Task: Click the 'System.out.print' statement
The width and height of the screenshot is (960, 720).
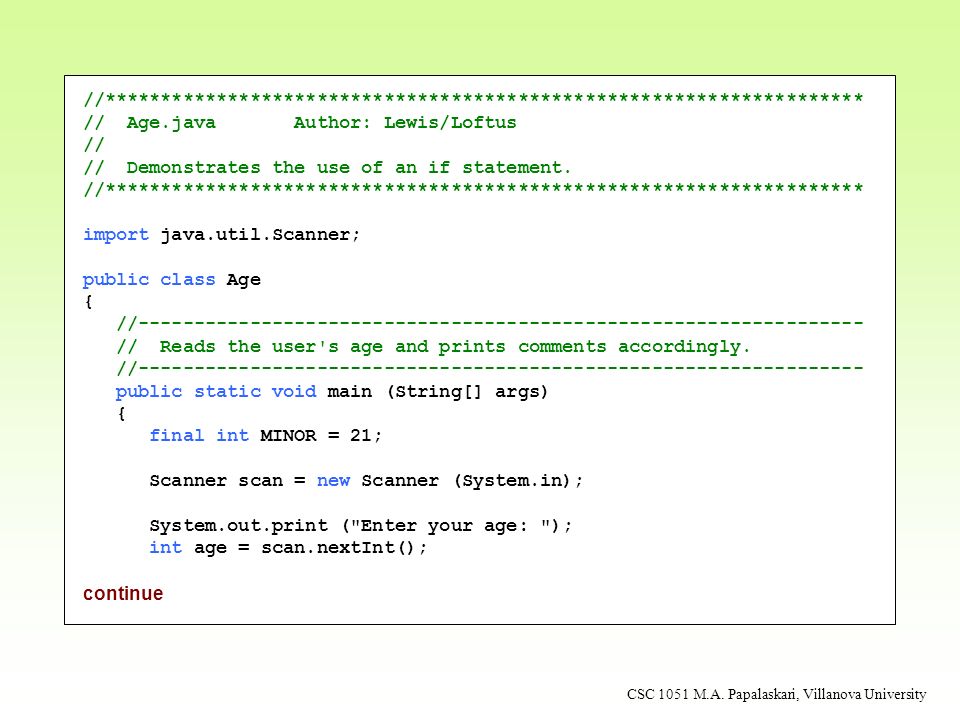Action: tap(238, 526)
